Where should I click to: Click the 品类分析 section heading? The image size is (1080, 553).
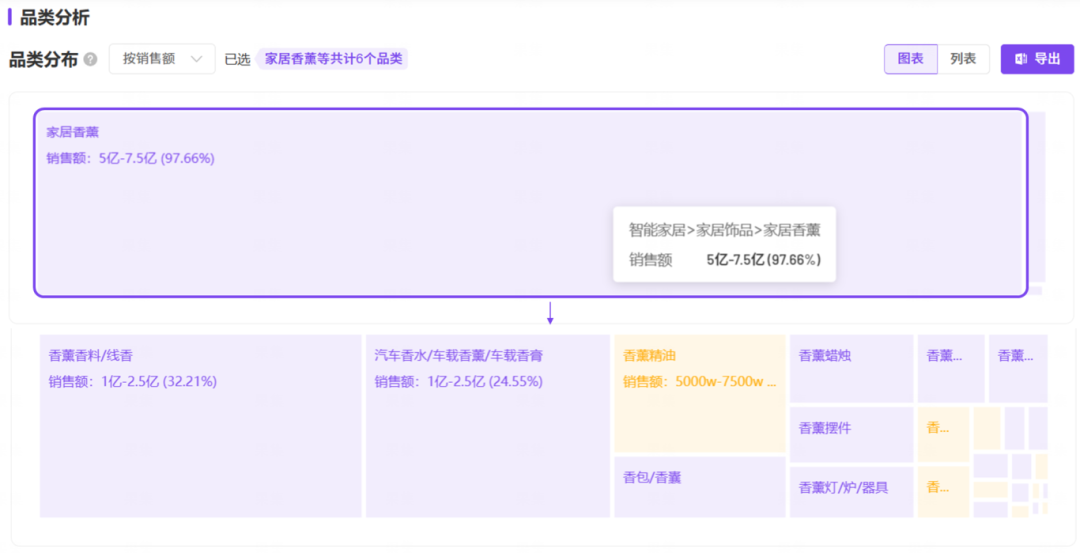tap(54, 17)
